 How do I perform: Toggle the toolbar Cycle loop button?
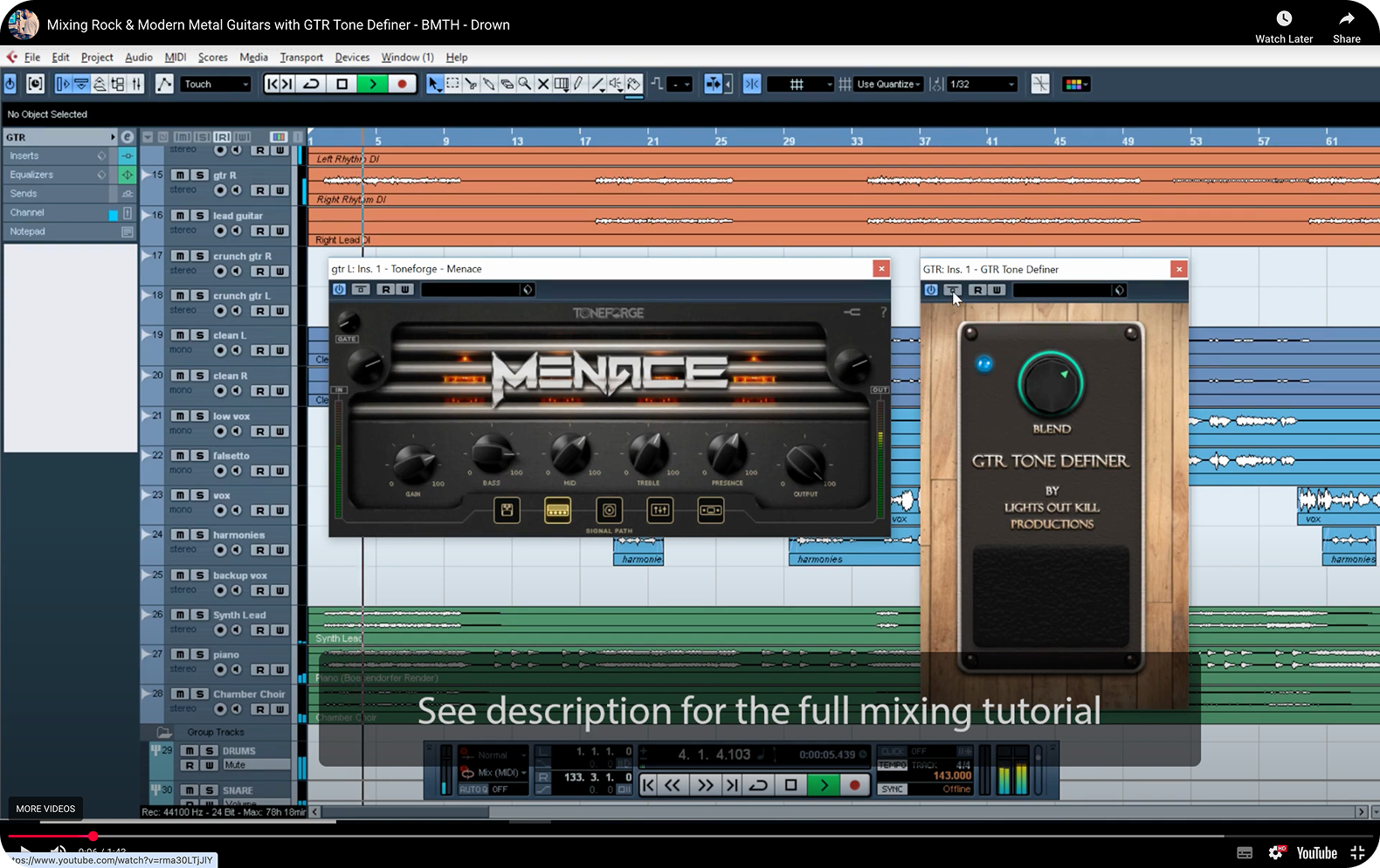tap(312, 84)
